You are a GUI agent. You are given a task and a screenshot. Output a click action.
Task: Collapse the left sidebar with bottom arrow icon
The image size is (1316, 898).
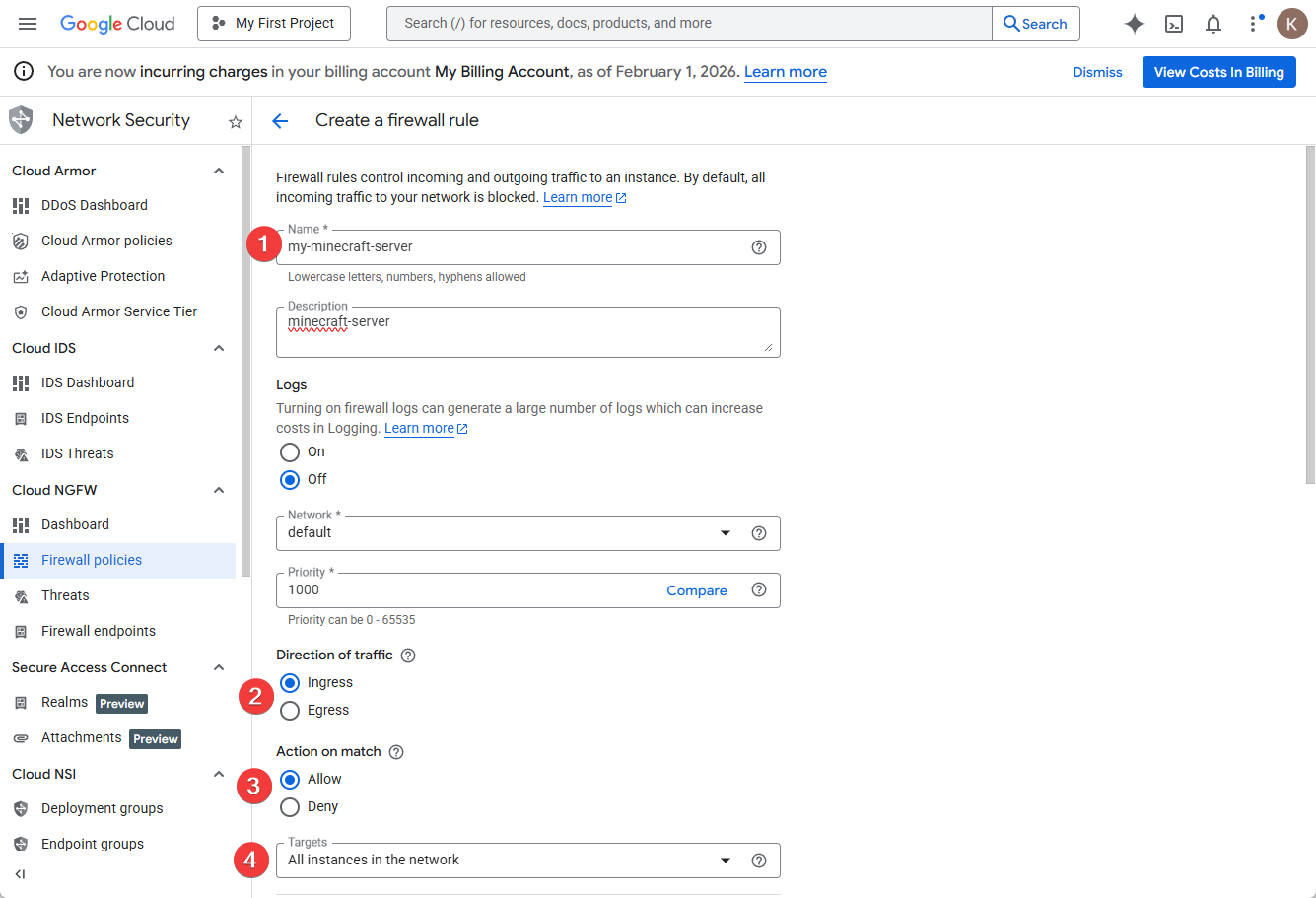(20, 874)
